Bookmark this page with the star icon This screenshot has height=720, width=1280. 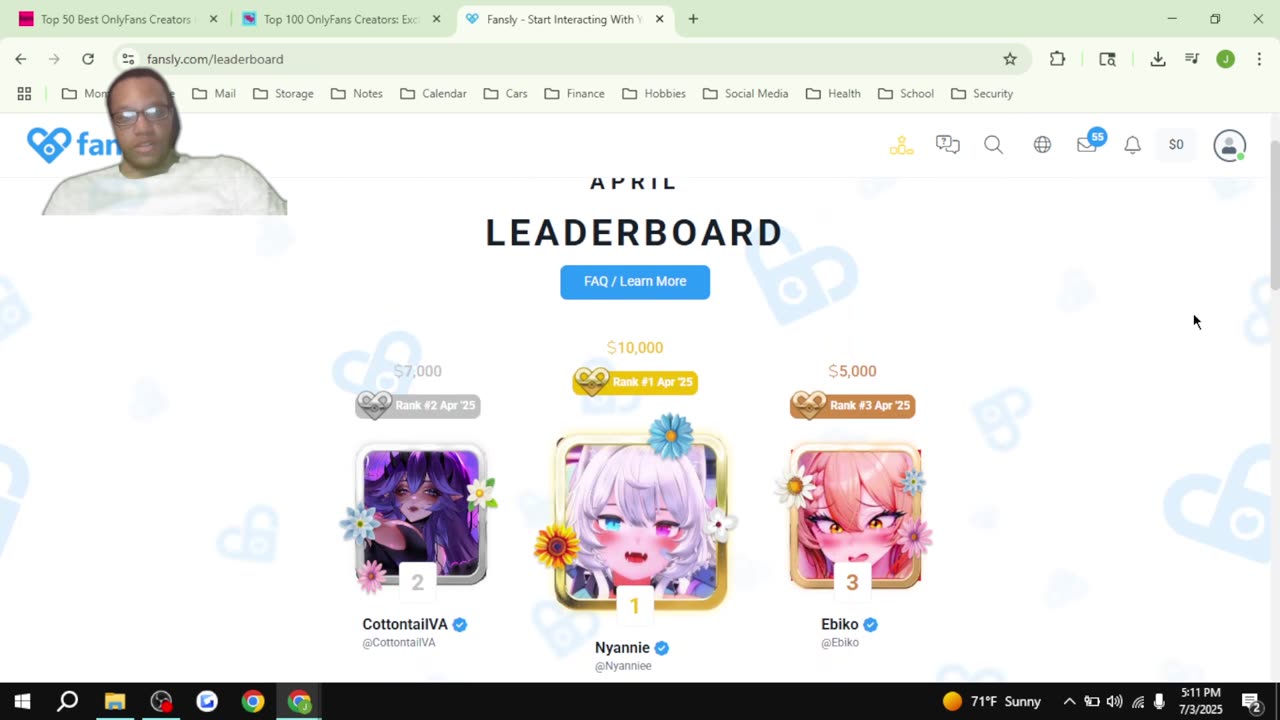pyautogui.click(x=1010, y=59)
